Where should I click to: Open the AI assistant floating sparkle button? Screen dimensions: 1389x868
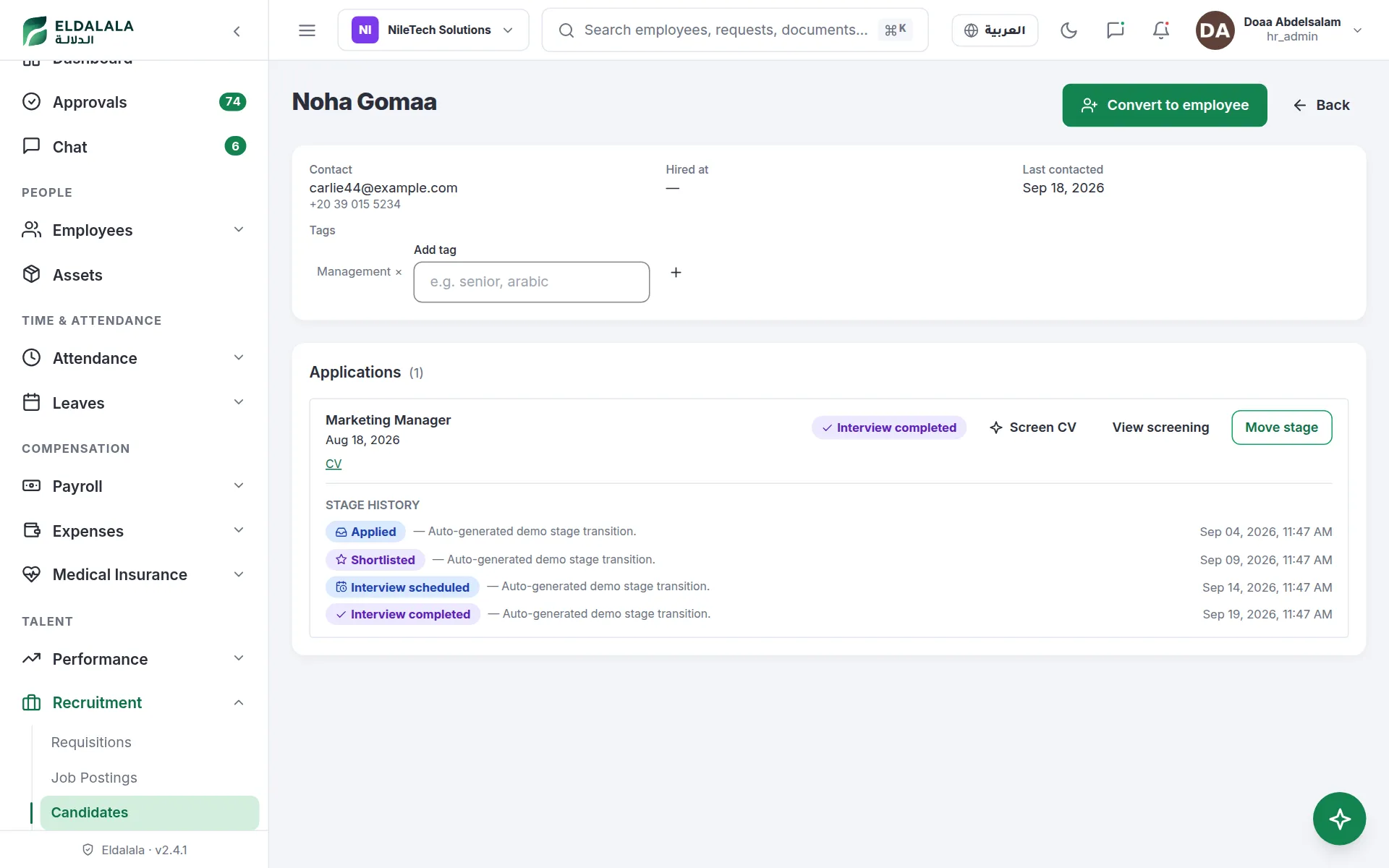point(1339,819)
